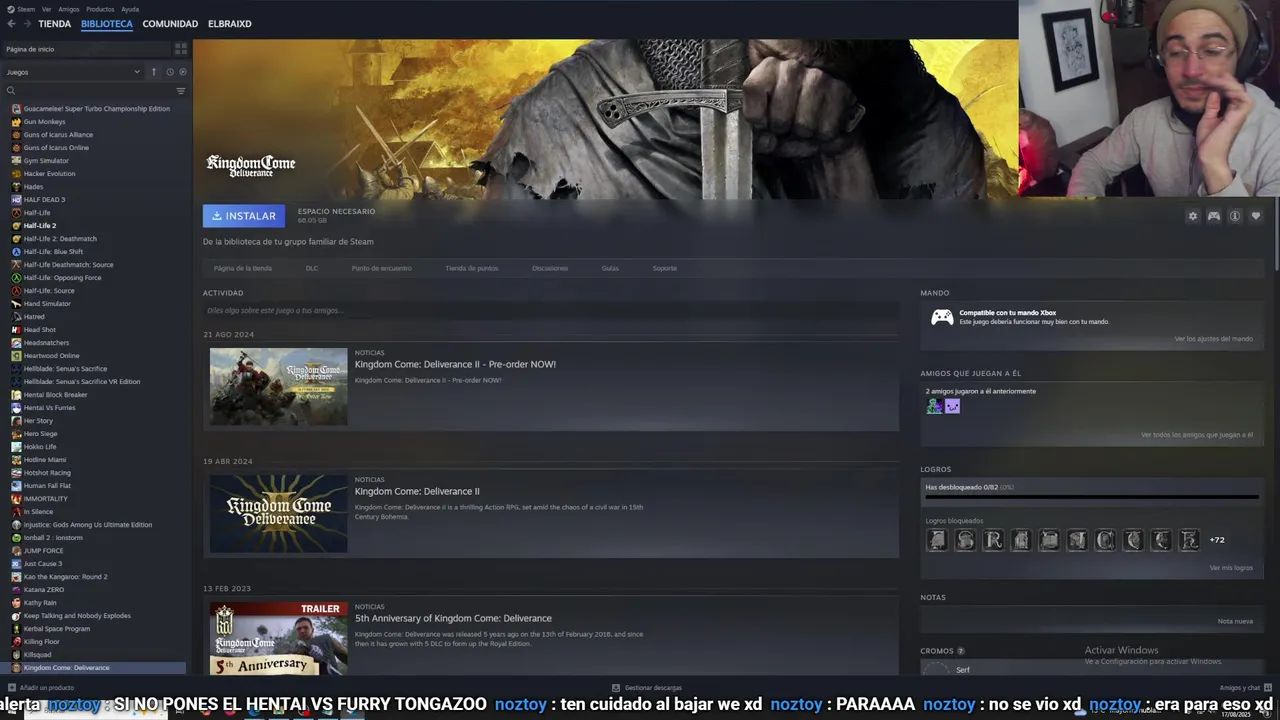The width and height of the screenshot is (1280, 720).
Task: Click Añadir un producto at bottom
Action: [41, 688]
